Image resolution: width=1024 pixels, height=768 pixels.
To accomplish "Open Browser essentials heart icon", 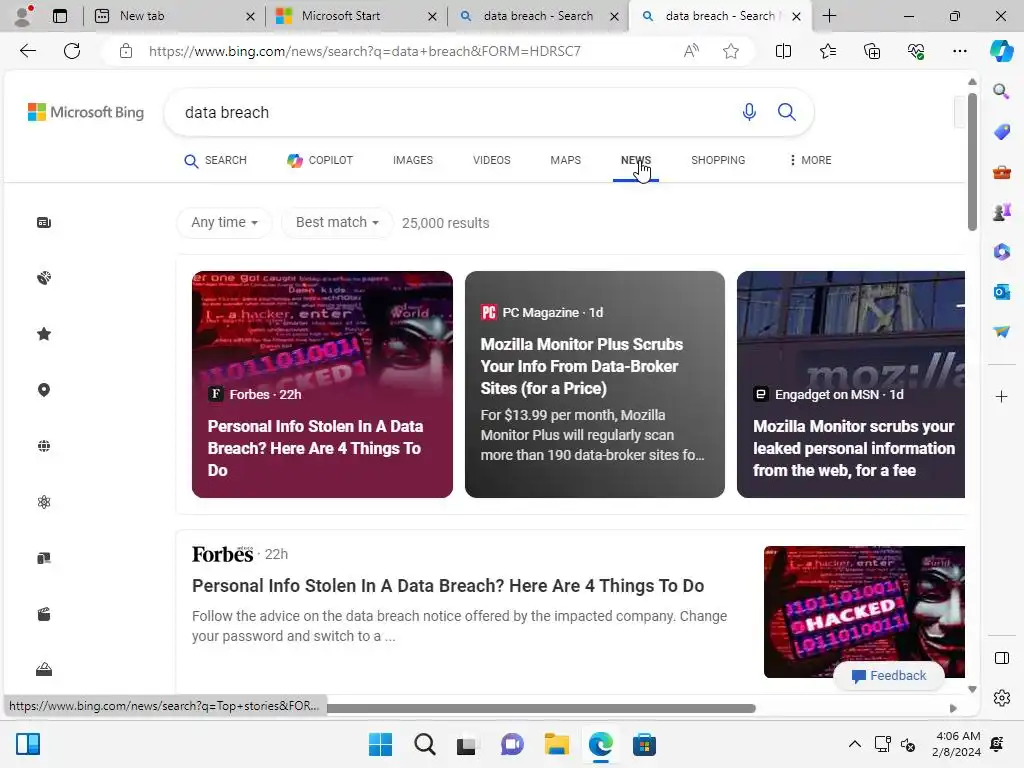I will point(916,51).
